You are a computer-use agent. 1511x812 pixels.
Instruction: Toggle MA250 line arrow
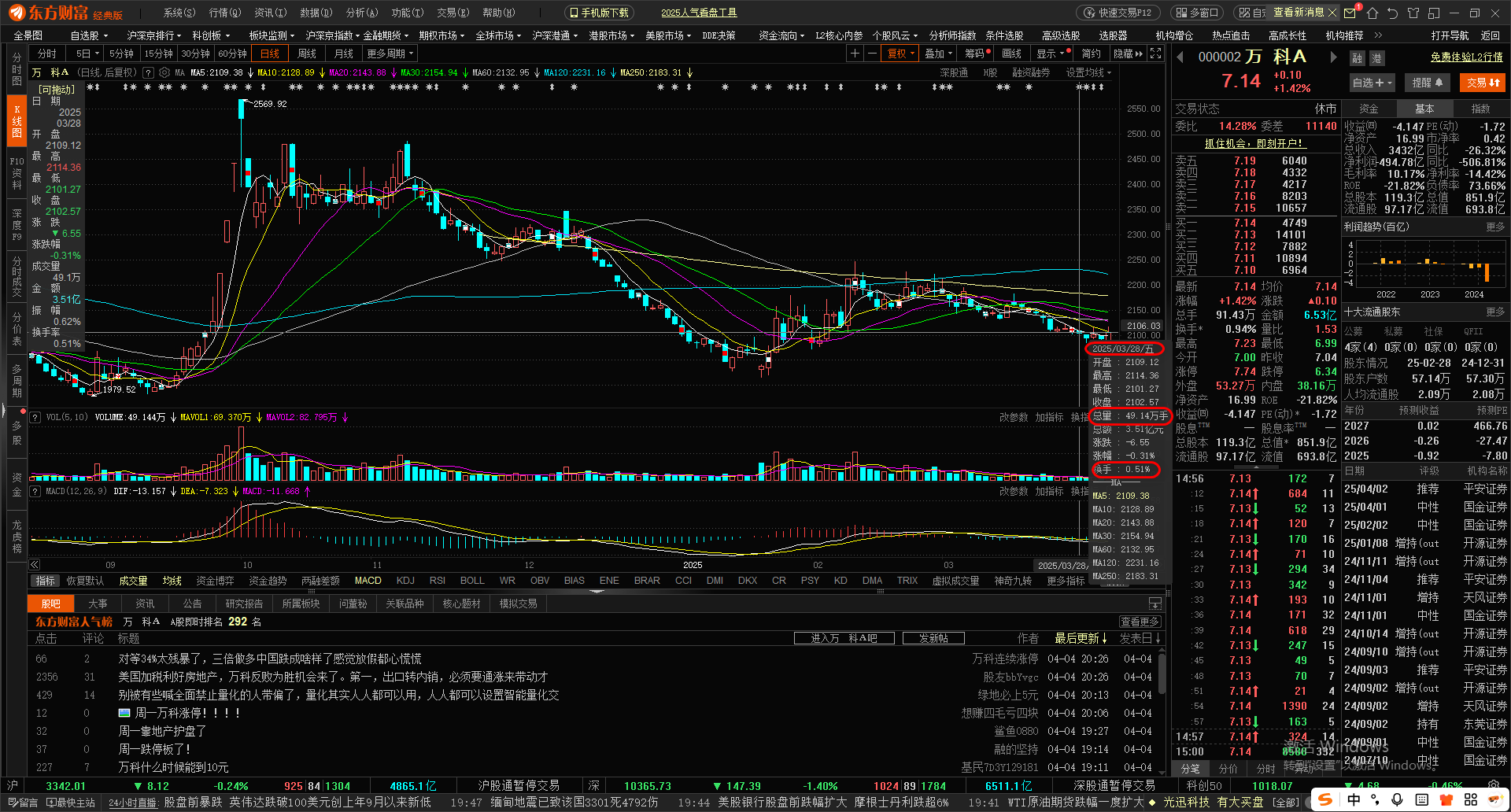pyautogui.click(x=690, y=72)
